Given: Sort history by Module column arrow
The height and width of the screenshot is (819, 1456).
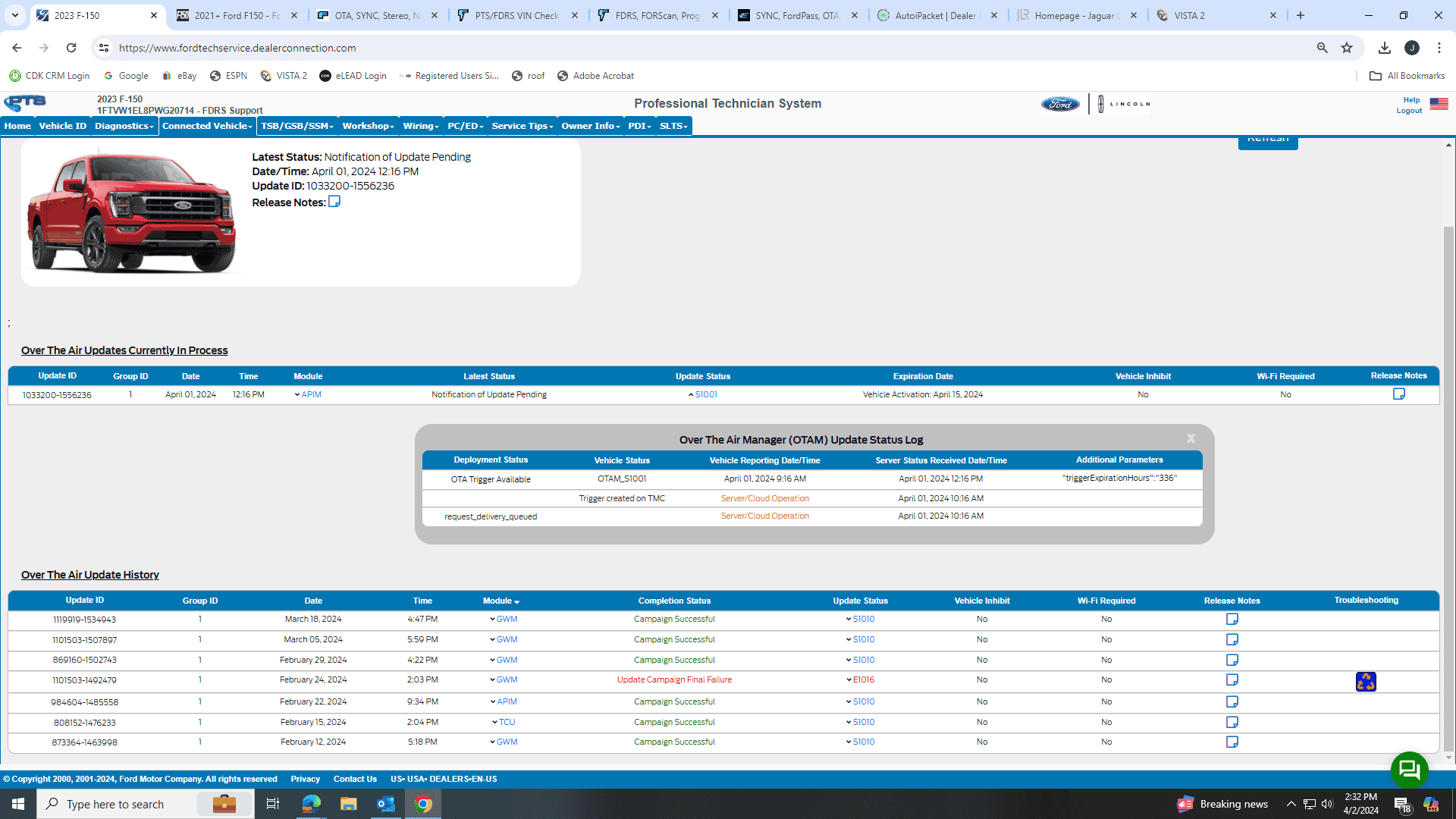Looking at the screenshot, I should [517, 601].
